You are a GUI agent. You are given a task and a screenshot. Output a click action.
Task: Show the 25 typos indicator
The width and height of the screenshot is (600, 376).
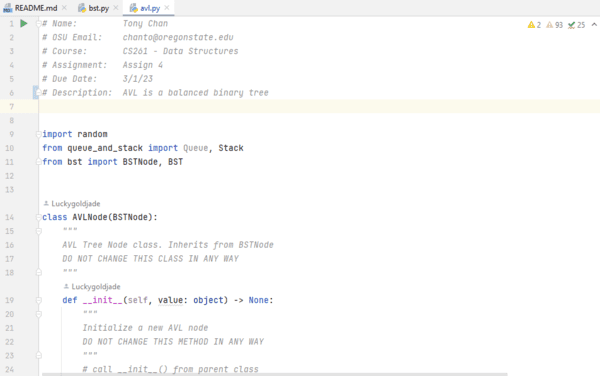[577, 25]
